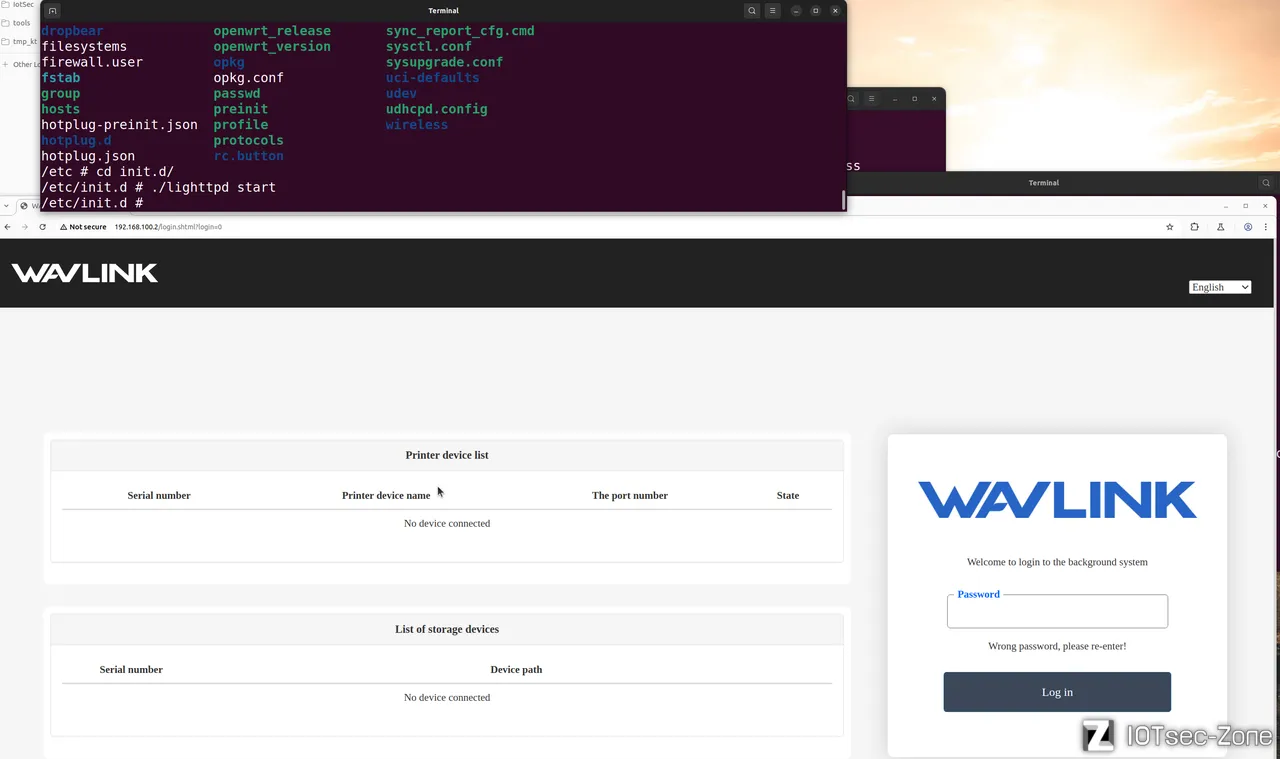
Task: Open the tmp_kt folder in the file manager
Action: (19, 42)
